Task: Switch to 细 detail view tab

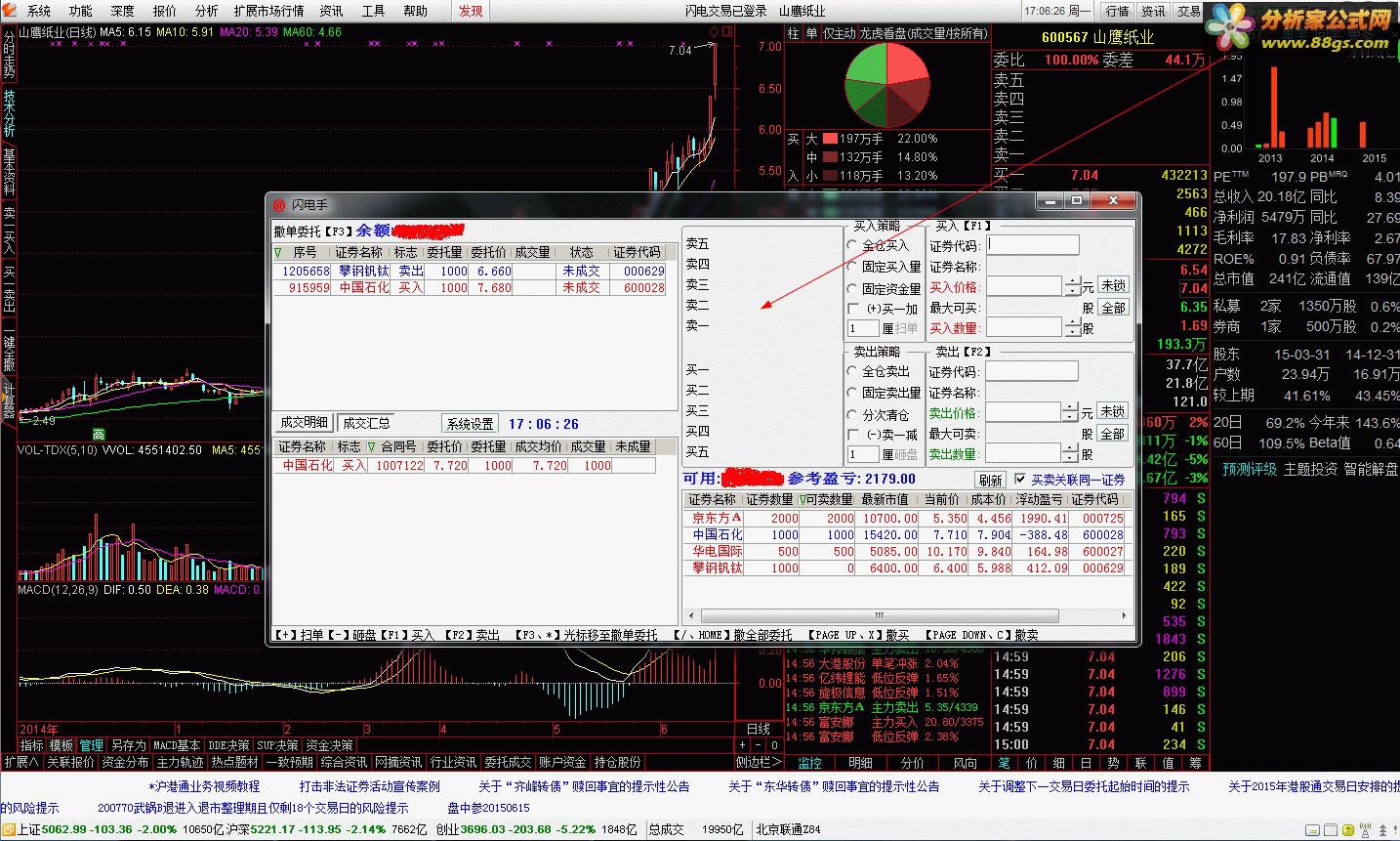Action: coord(1059,763)
